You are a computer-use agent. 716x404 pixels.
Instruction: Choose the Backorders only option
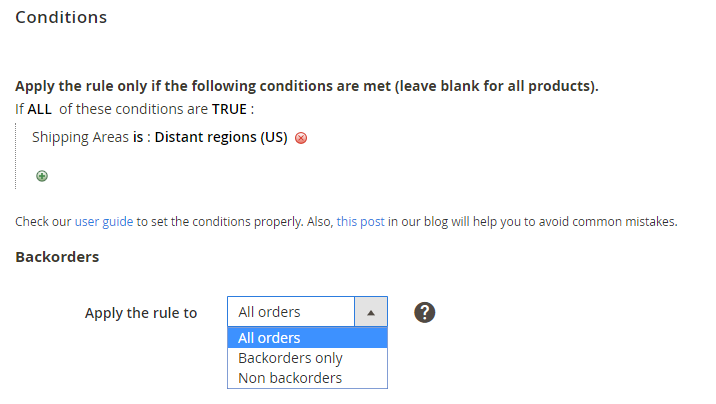coord(290,358)
